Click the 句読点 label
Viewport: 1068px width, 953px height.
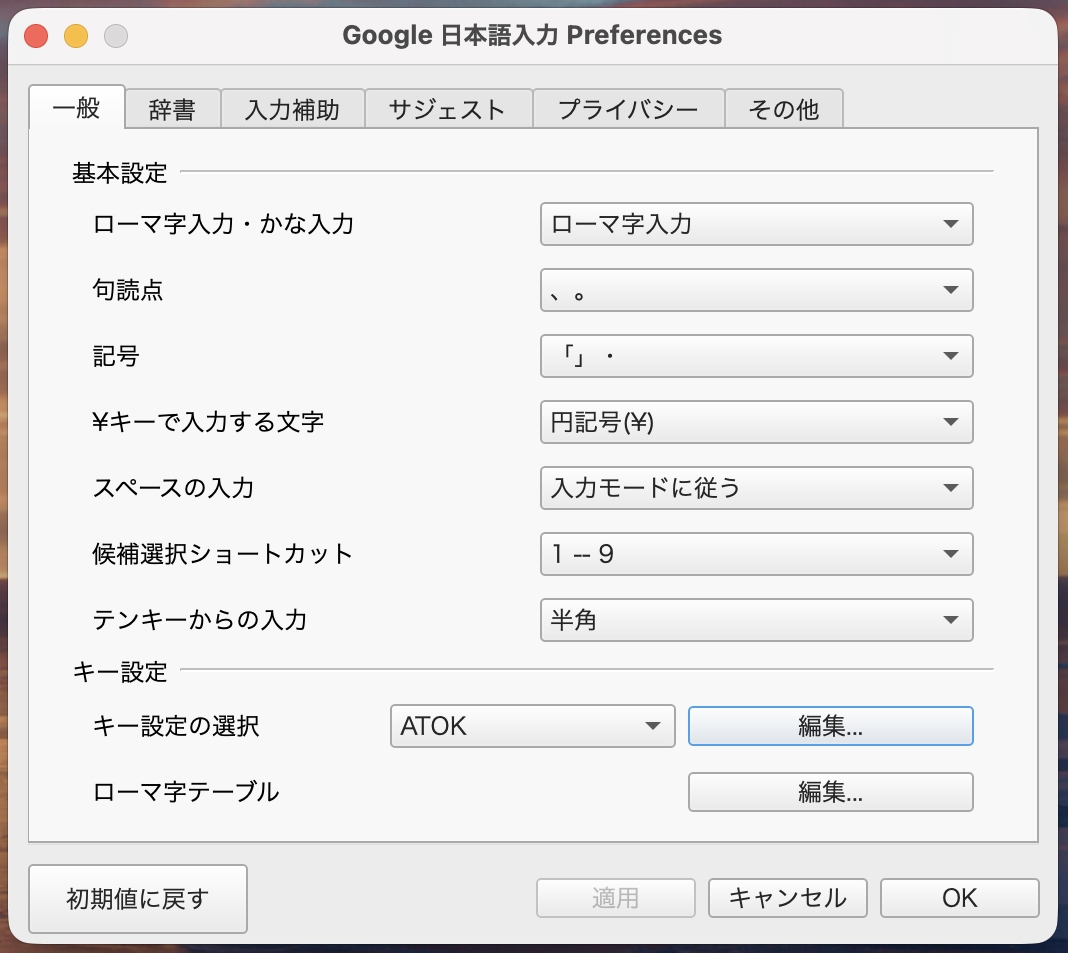(128, 290)
